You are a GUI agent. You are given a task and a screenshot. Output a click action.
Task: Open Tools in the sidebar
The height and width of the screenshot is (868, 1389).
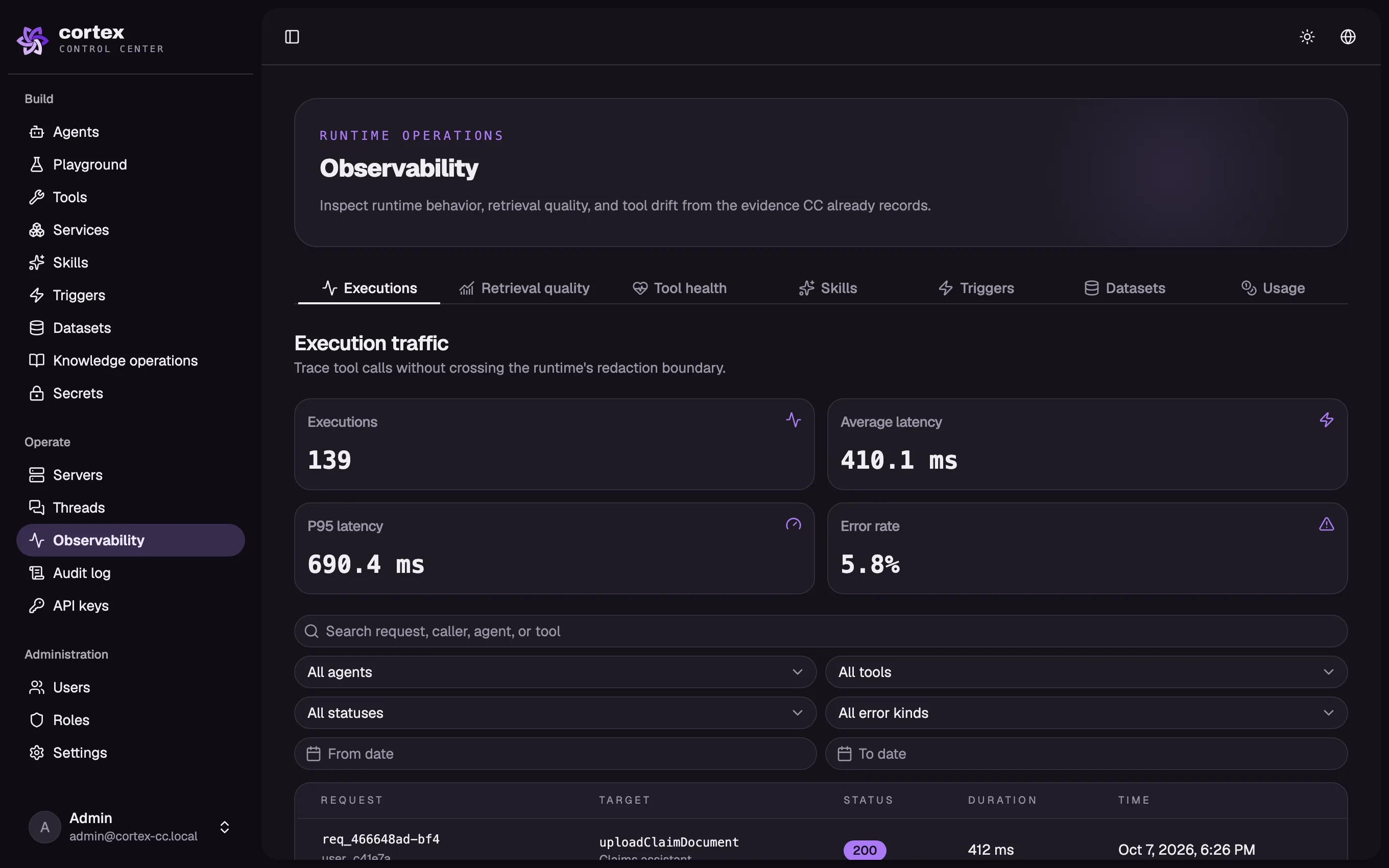[131, 198]
